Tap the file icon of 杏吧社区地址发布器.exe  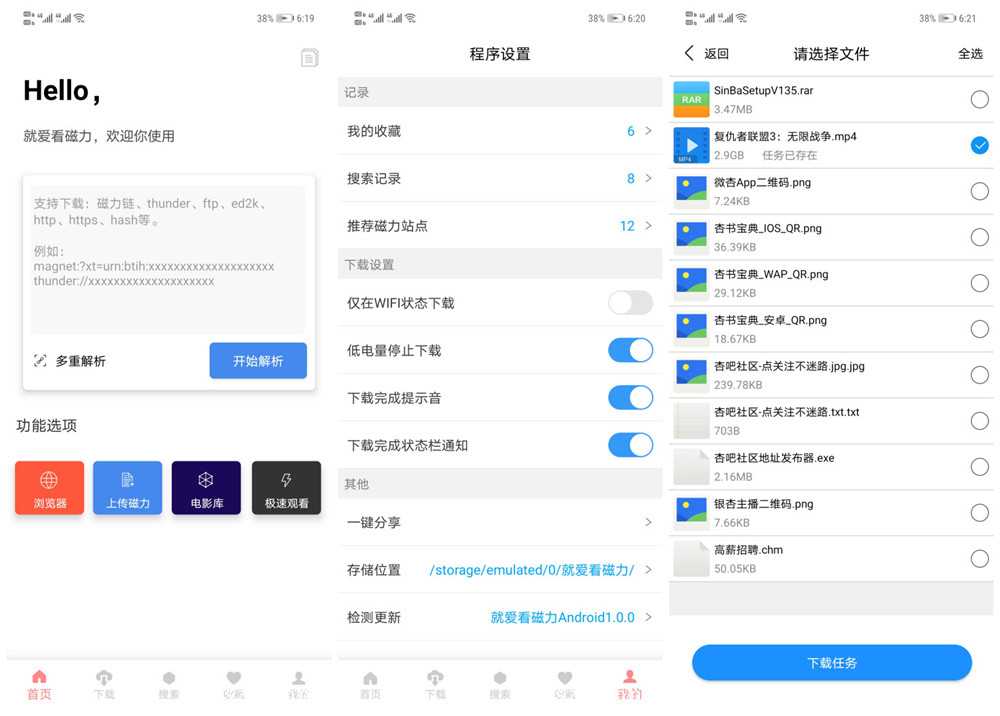pyautogui.click(x=691, y=467)
